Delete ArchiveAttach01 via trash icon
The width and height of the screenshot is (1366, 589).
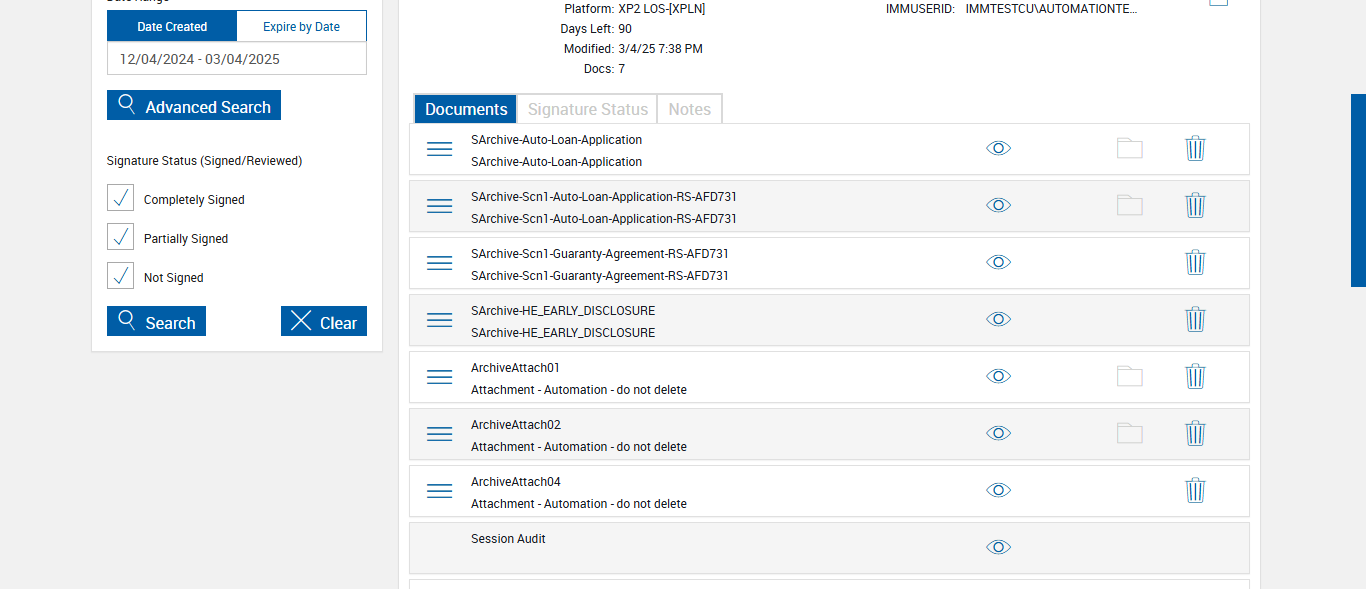(1195, 376)
